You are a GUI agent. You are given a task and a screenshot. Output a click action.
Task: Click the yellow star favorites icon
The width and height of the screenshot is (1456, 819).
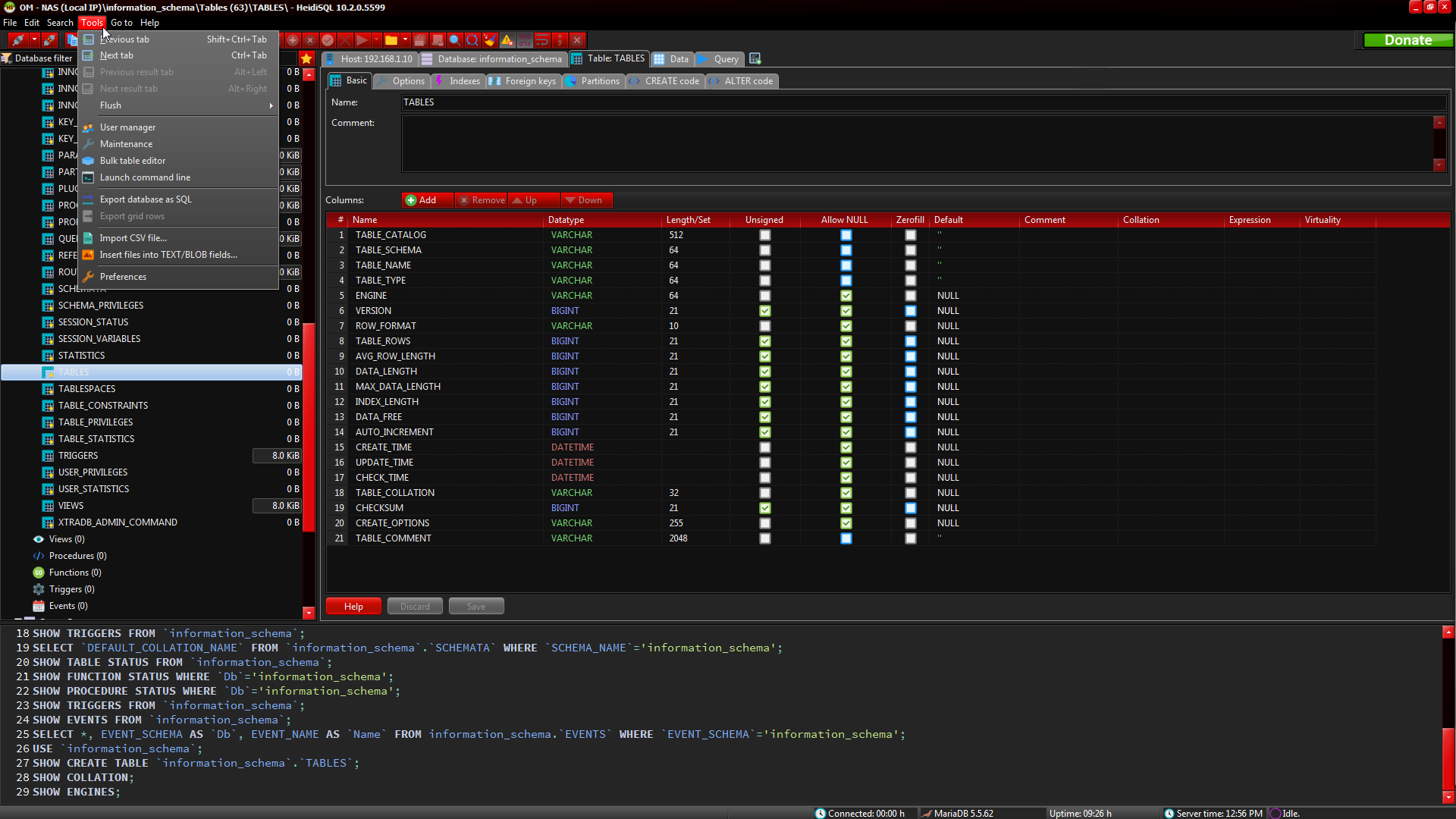pyautogui.click(x=306, y=58)
